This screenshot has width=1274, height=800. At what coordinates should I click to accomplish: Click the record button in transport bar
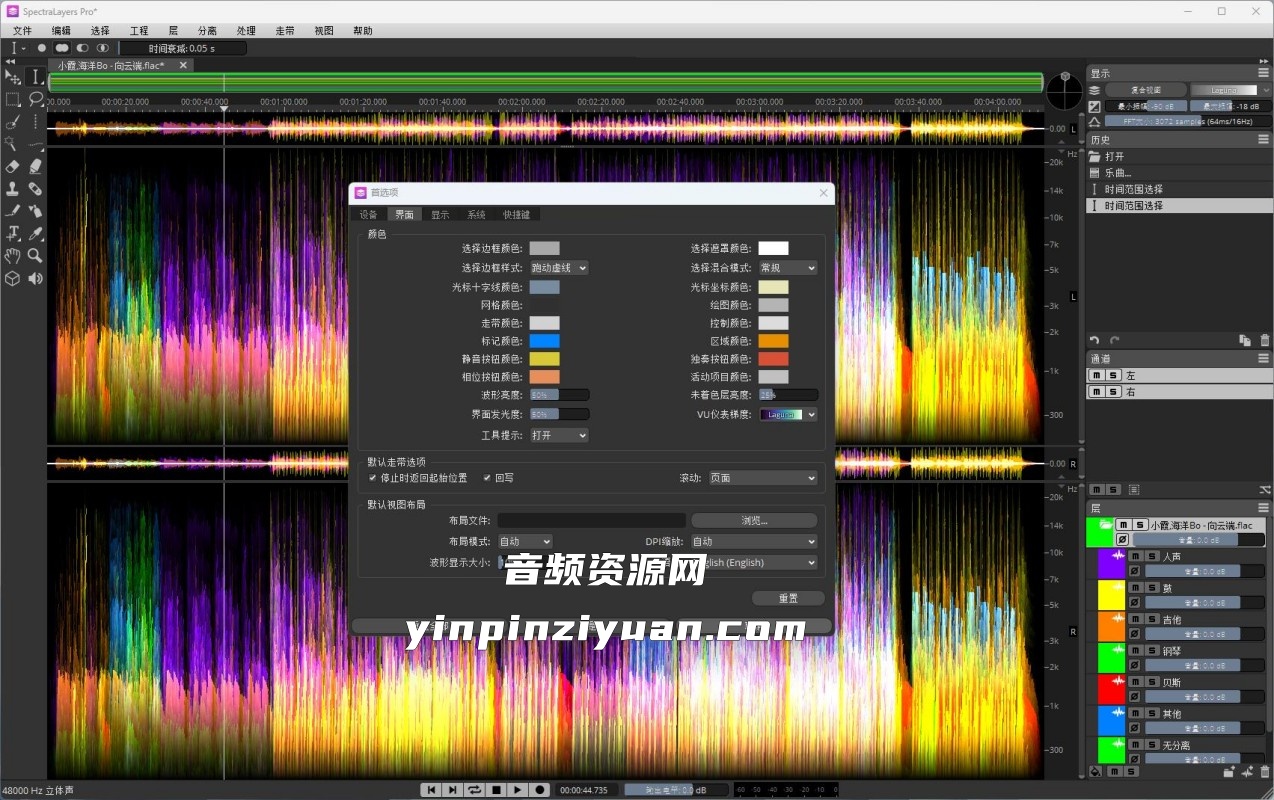pos(540,790)
